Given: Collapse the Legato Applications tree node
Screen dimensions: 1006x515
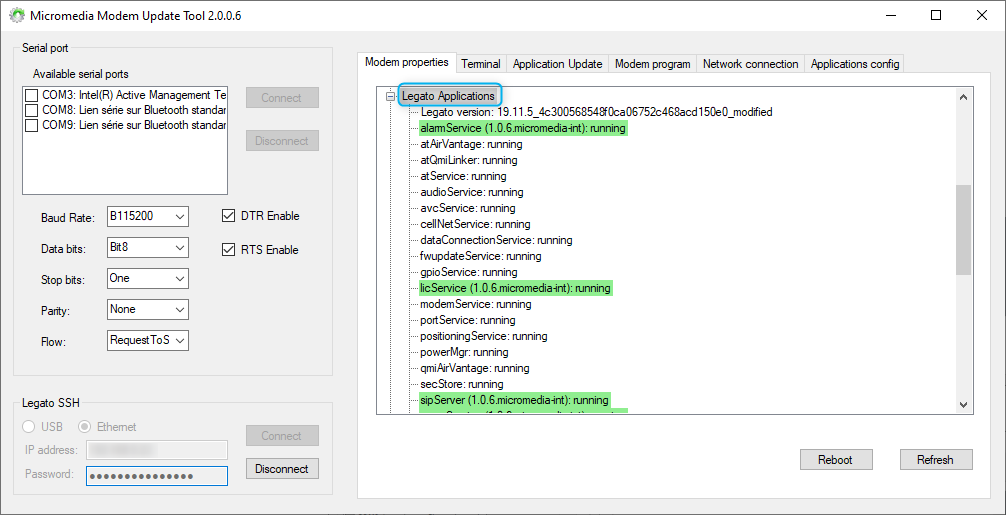Looking at the screenshot, I should [390, 96].
